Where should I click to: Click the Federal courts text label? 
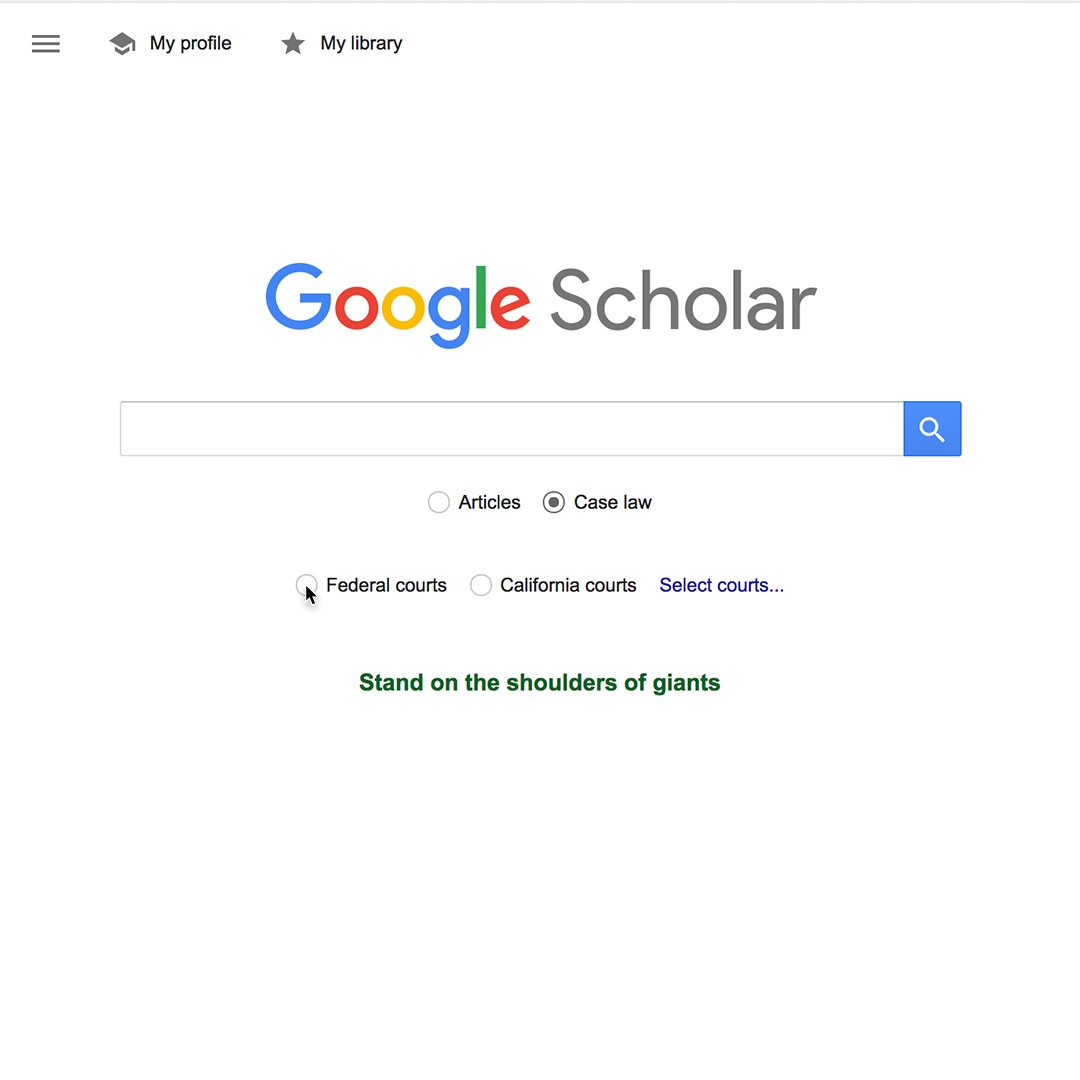[x=386, y=585]
